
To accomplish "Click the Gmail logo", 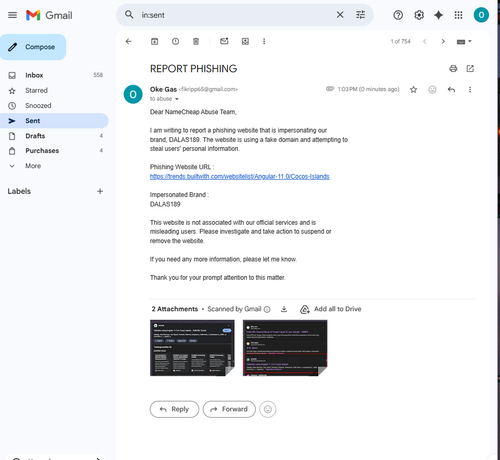I will pos(49,15).
